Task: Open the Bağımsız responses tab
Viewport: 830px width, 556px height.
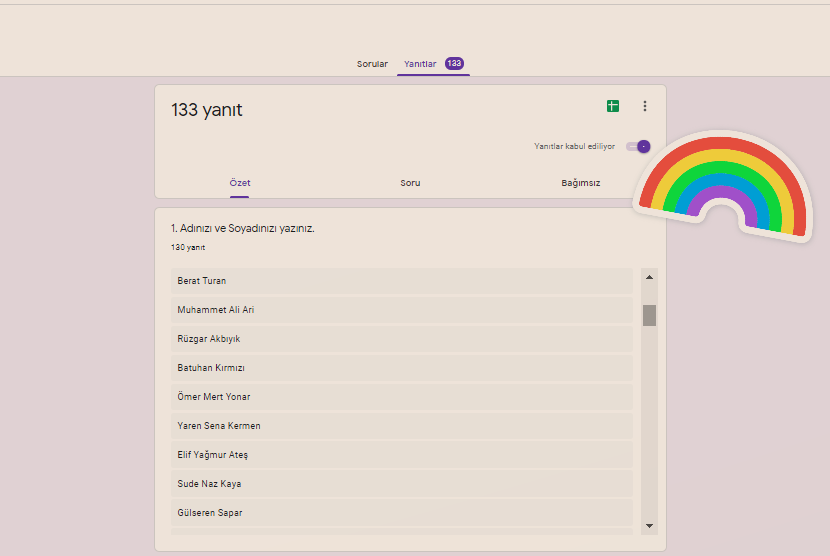Action: point(580,183)
